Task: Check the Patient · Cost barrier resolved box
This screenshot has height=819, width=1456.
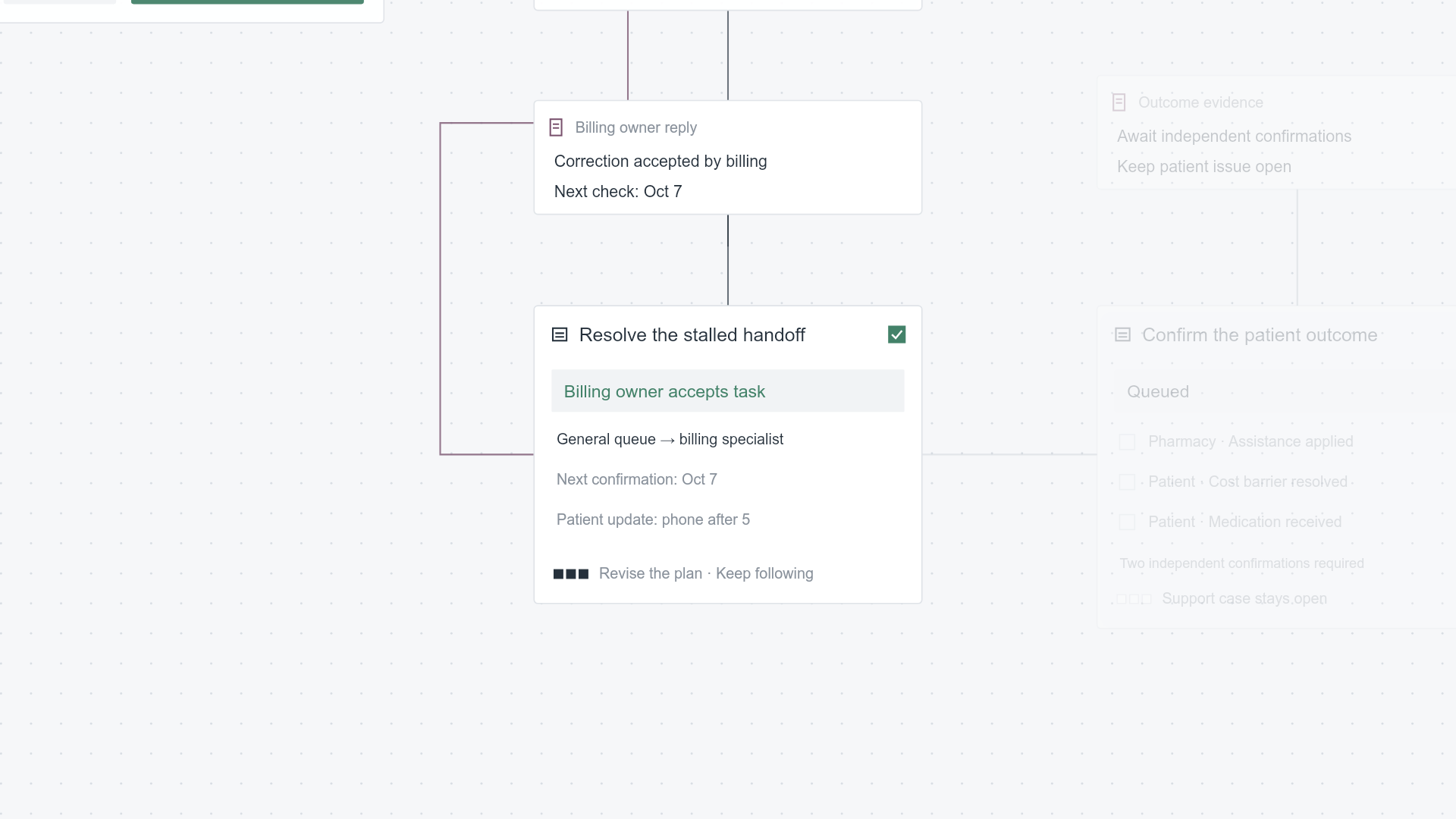Action: (x=1127, y=482)
